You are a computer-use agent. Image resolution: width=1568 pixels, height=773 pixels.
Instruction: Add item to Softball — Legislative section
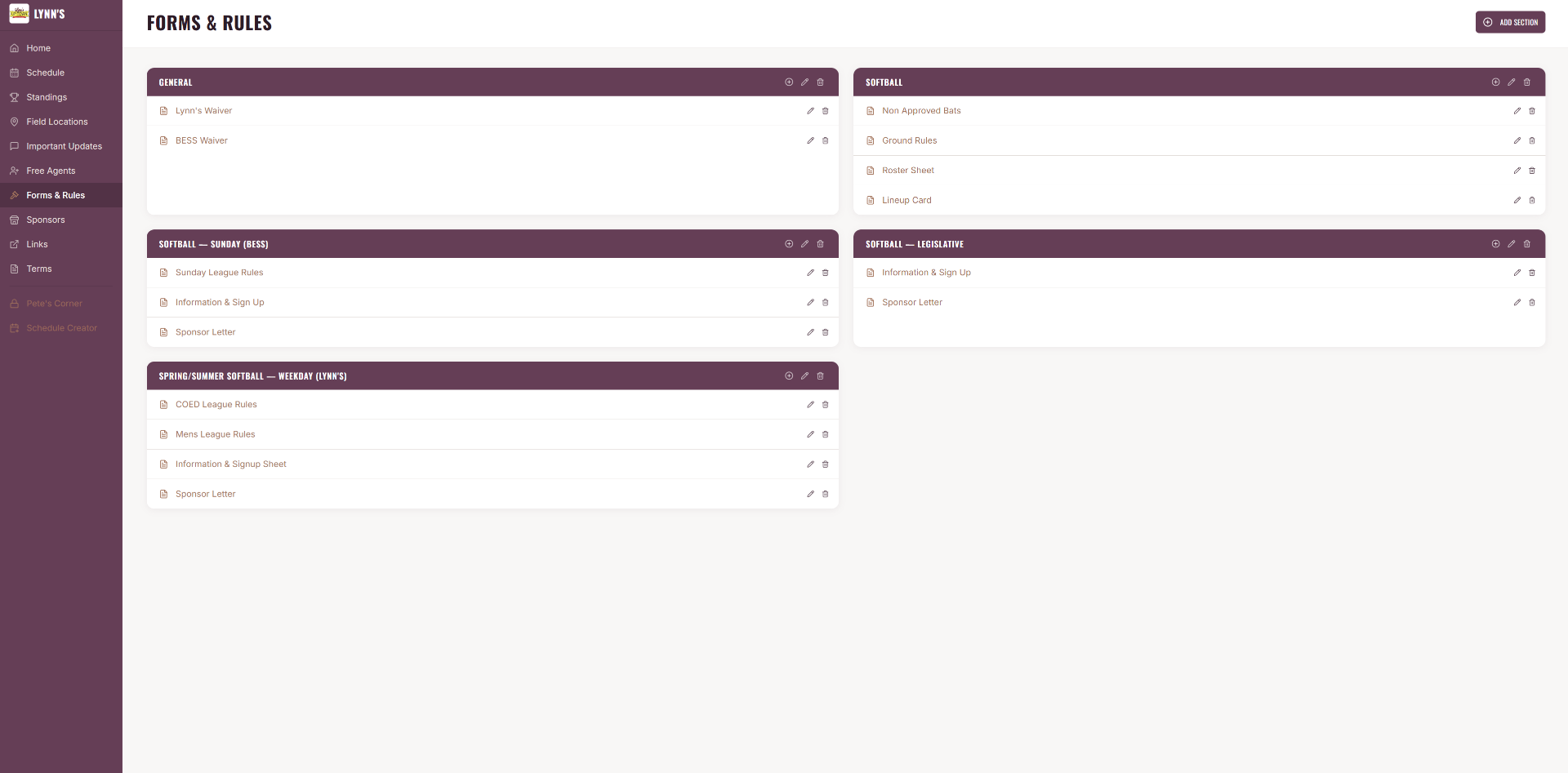click(x=1496, y=244)
